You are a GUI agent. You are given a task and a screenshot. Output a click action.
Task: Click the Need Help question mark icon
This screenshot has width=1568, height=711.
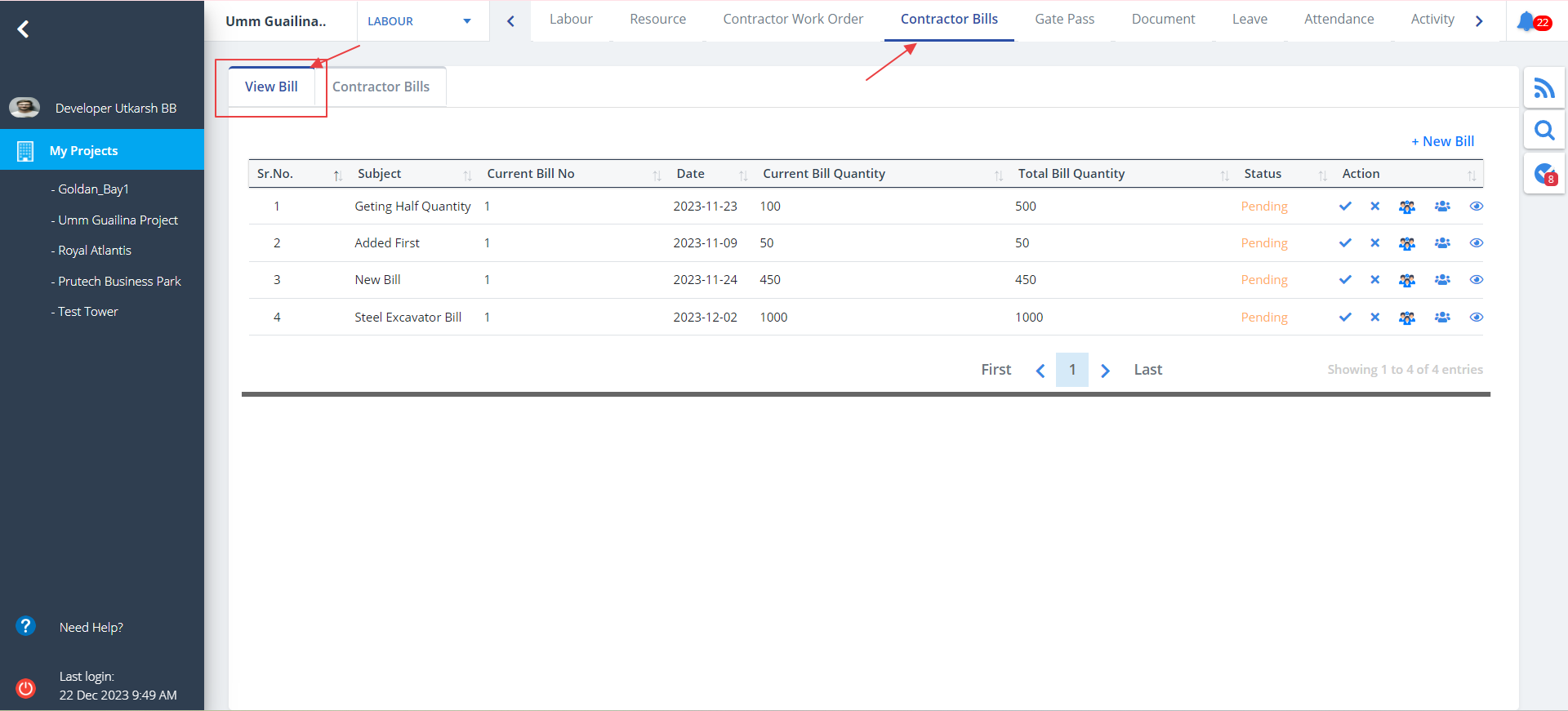(x=26, y=626)
